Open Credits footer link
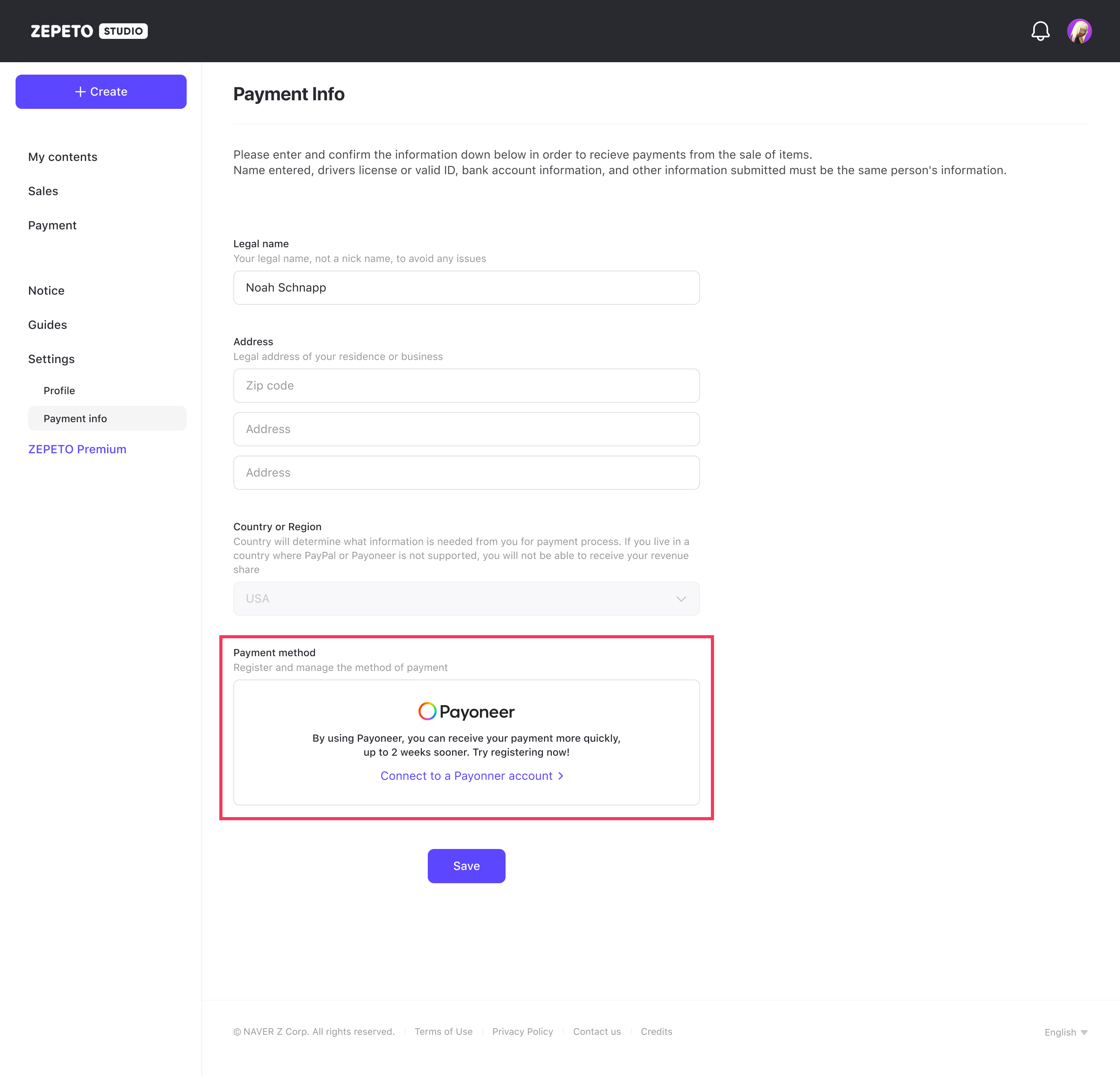Image resolution: width=1120 pixels, height=1076 pixels. (656, 1031)
